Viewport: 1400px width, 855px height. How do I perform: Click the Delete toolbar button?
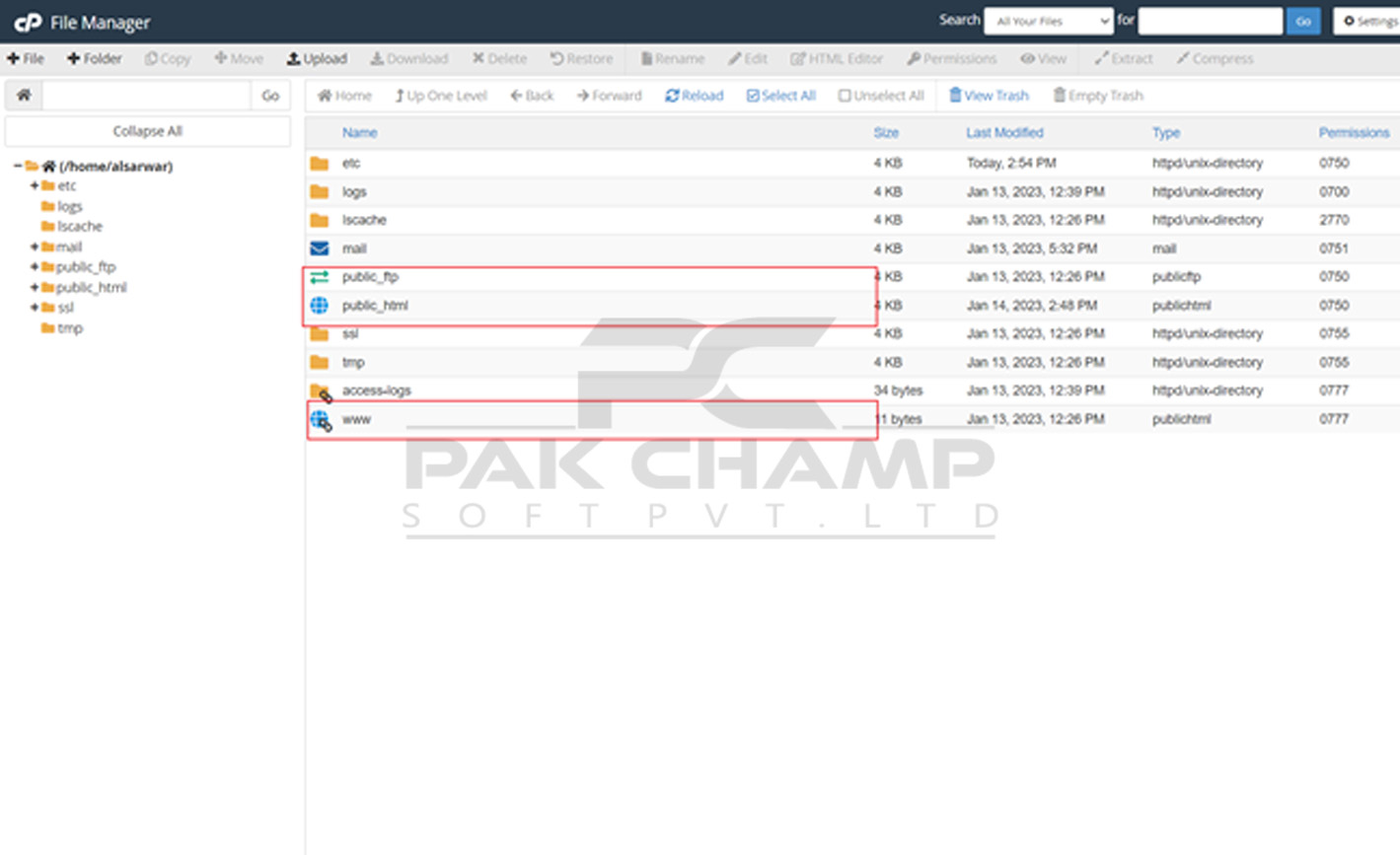click(x=499, y=59)
